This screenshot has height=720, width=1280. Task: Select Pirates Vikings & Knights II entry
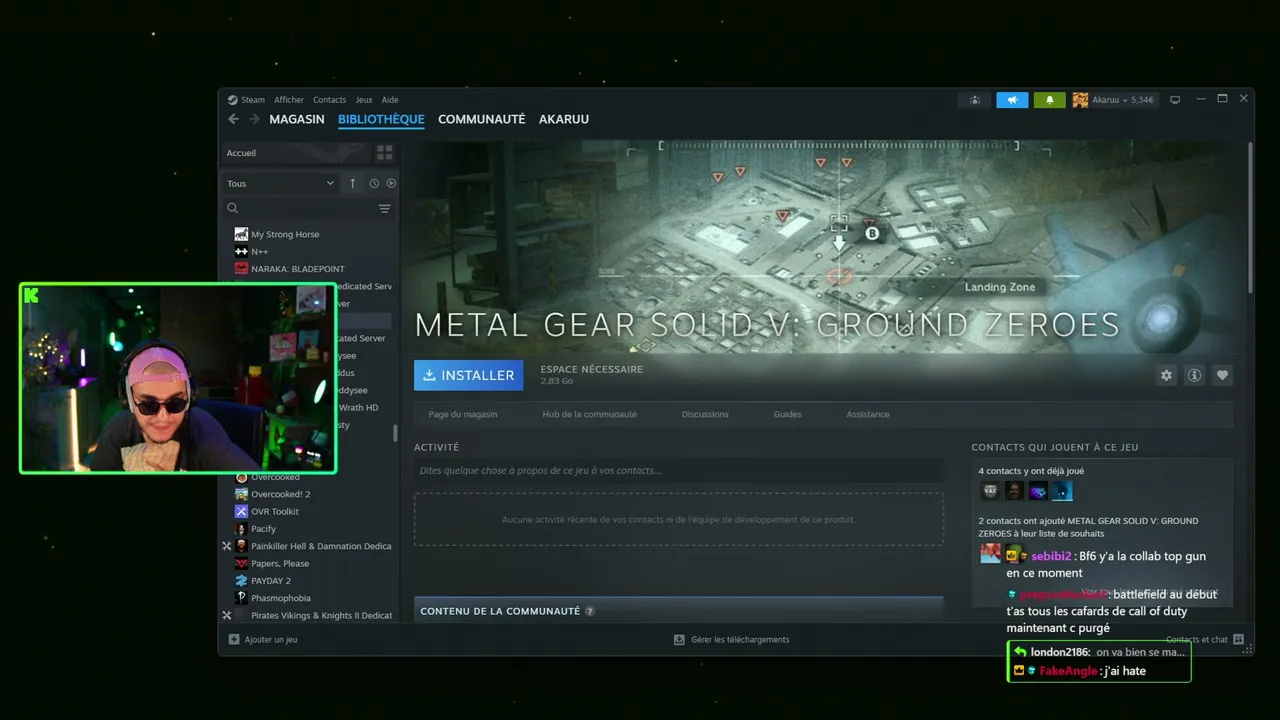pos(321,615)
